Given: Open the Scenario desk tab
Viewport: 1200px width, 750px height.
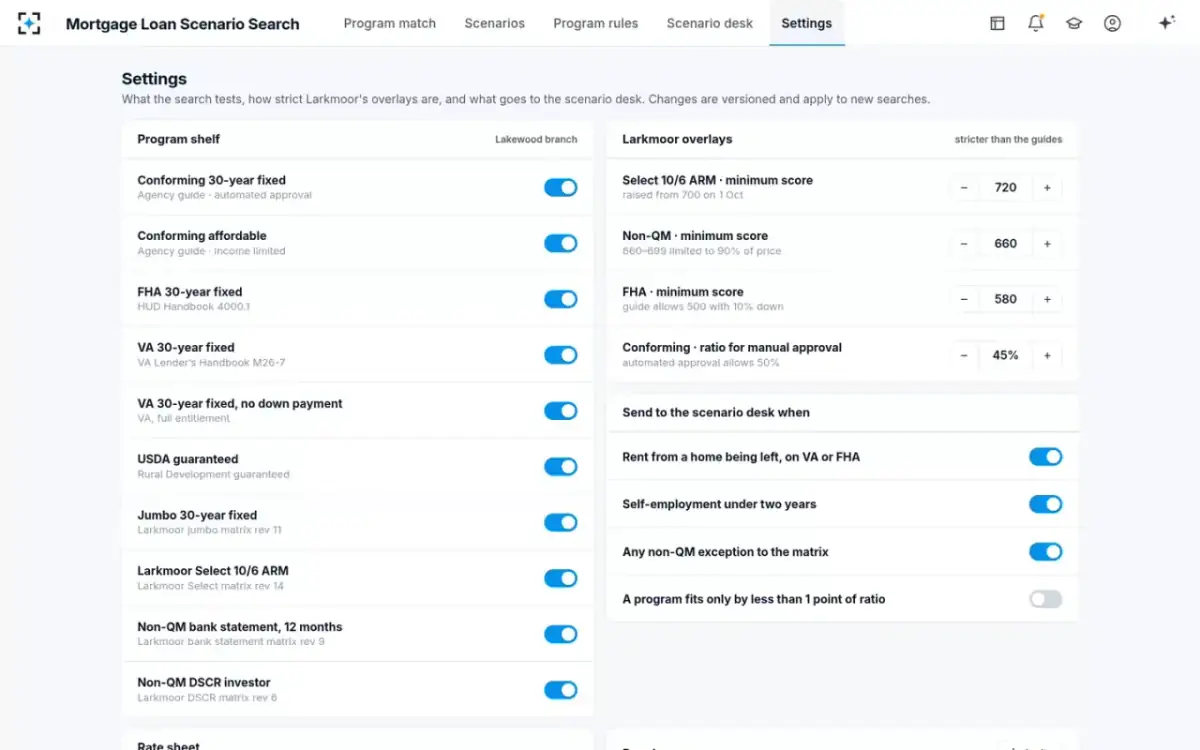Looking at the screenshot, I should tap(710, 23).
